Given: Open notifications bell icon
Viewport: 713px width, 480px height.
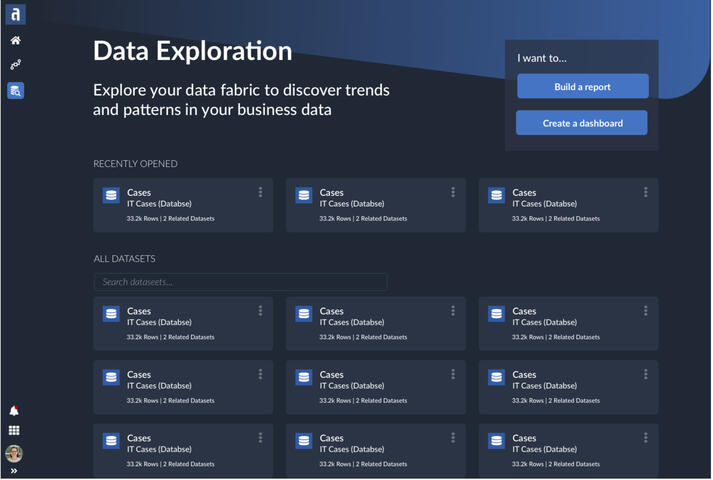Looking at the screenshot, I should 14,411.
